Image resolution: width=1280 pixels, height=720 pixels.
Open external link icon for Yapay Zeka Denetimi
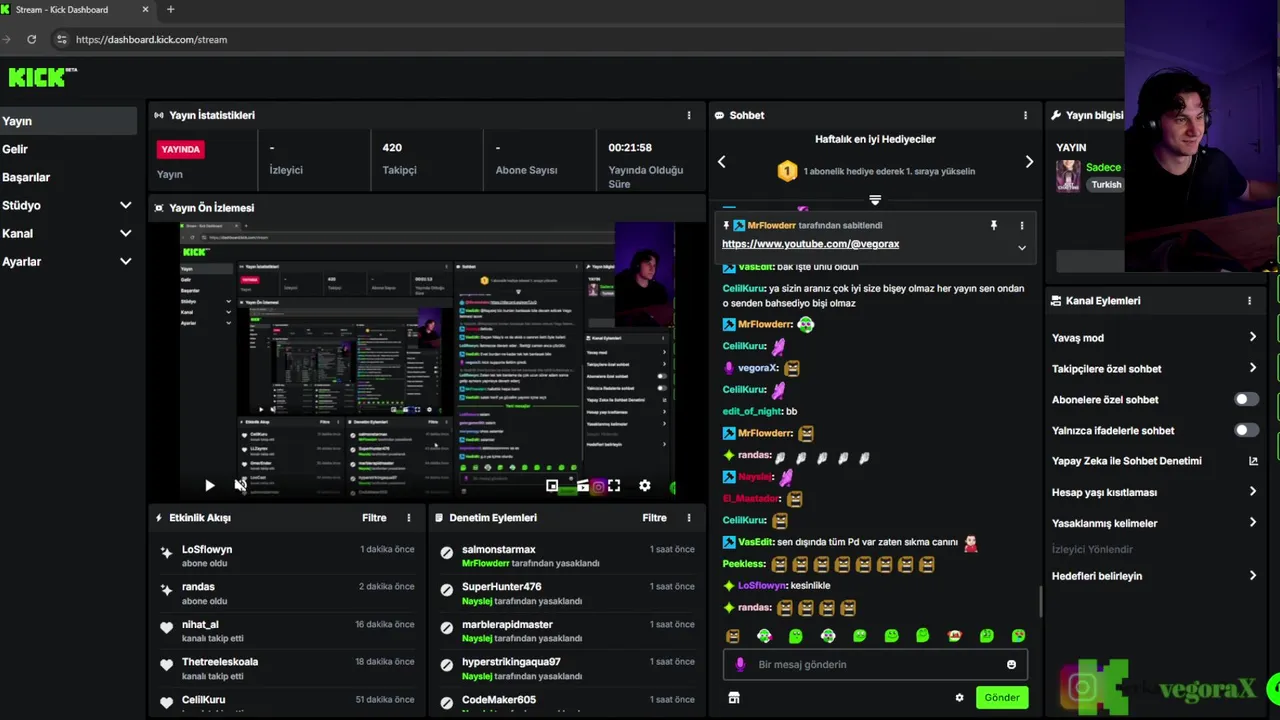1253,461
